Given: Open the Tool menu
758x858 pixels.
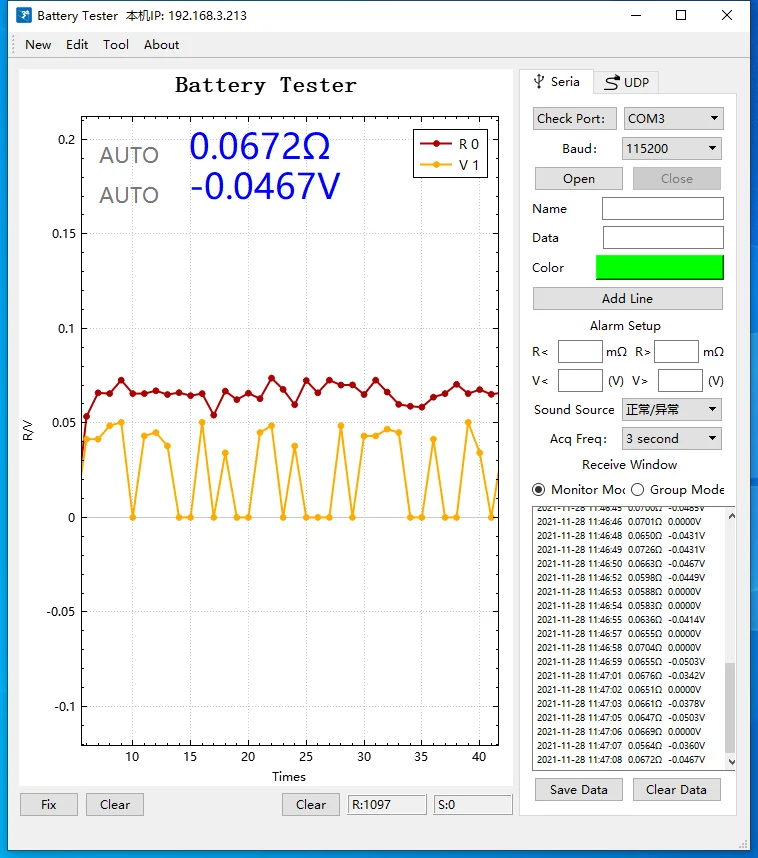Looking at the screenshot, I should [x=116, y=45].
